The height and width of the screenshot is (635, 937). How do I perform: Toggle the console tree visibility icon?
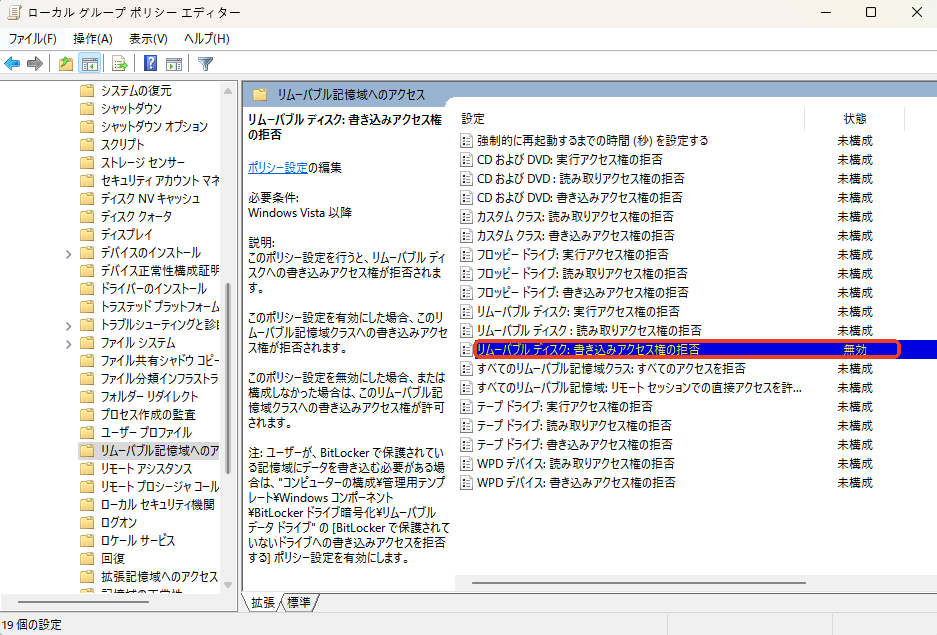pyautogui.click(x=90, y=62)
